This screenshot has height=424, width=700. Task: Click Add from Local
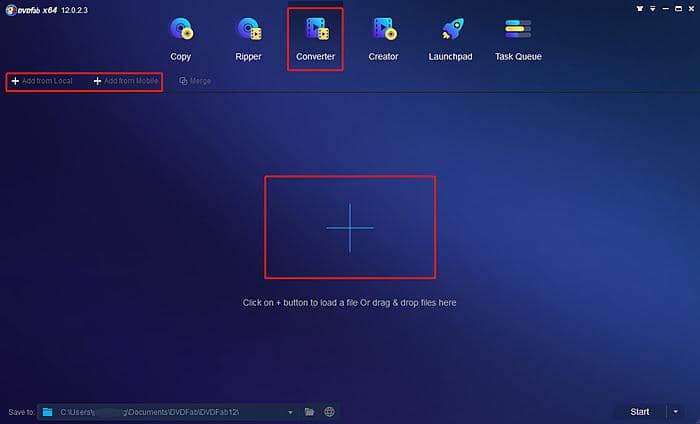(x=42, y=81)
